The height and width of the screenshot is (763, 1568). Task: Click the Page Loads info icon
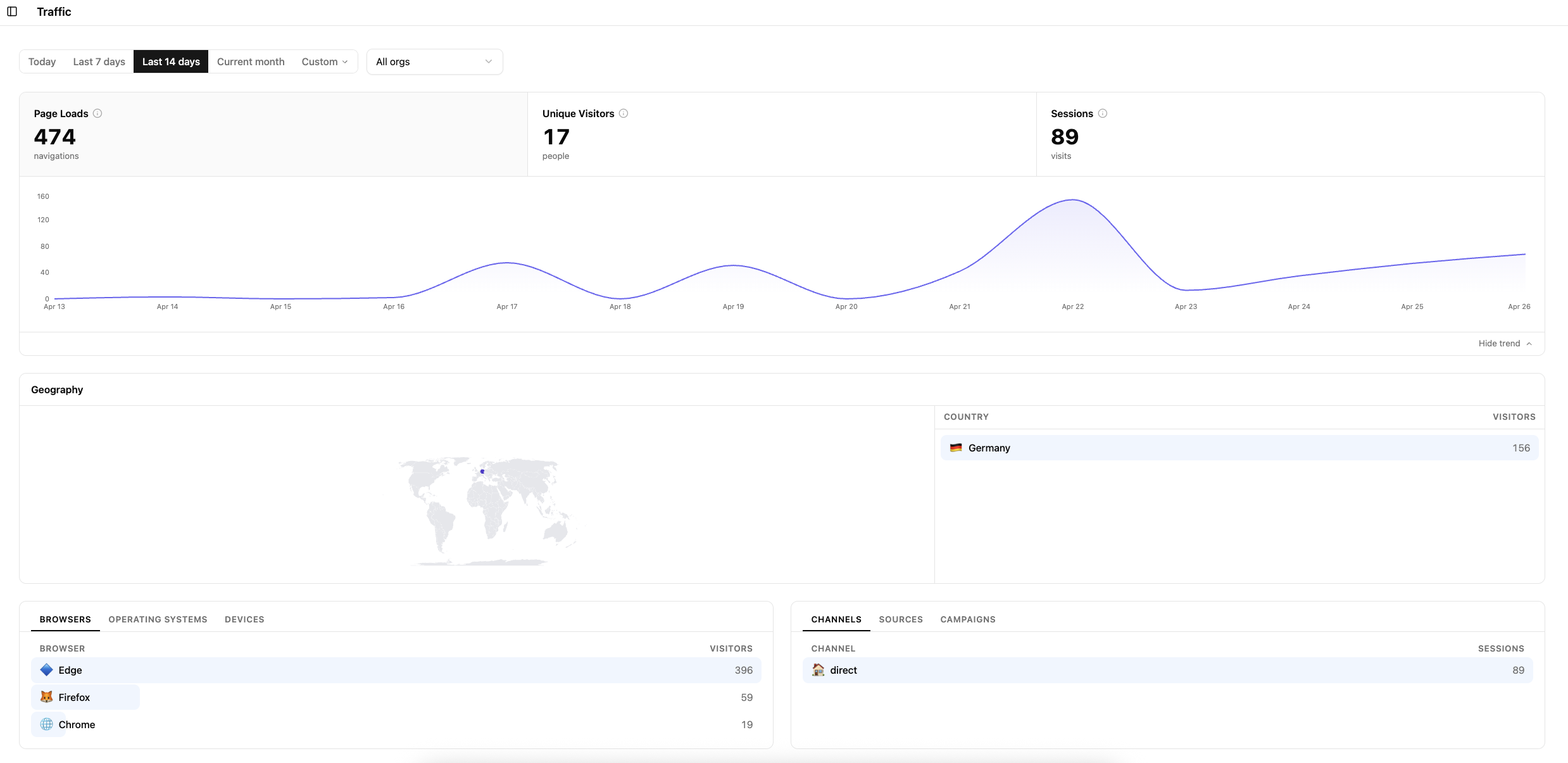98,113
